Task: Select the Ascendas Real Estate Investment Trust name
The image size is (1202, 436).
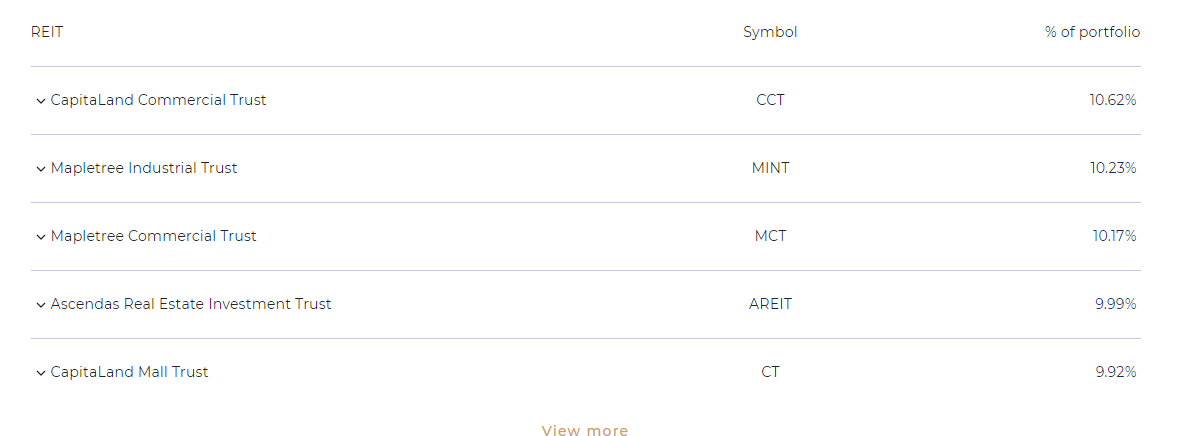Action: pos(191,304)
